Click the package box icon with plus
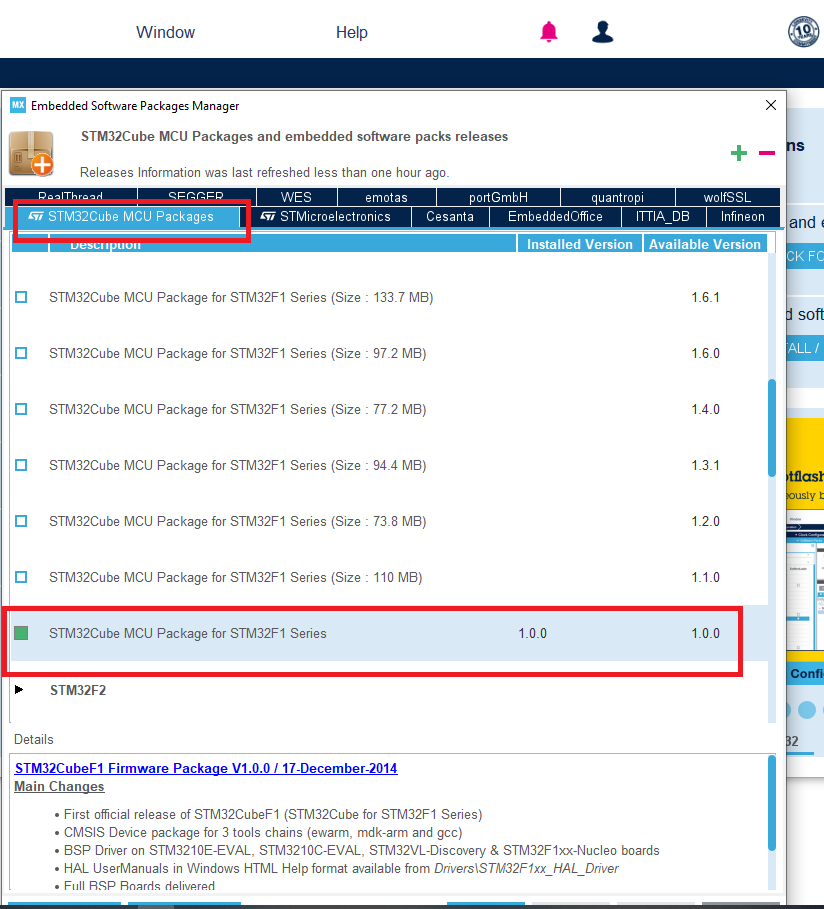The height and width of the screenshot is (909, 824). point(31,154)
